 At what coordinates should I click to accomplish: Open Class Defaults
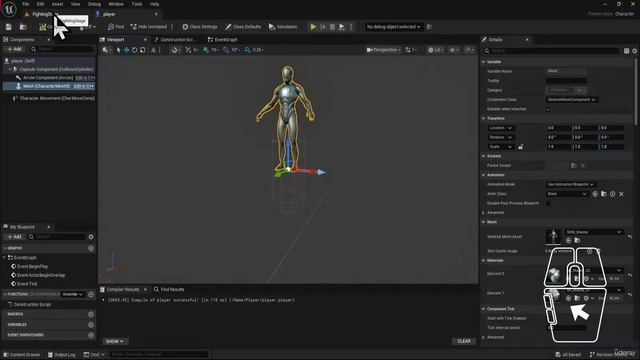(x=243, y=27)
